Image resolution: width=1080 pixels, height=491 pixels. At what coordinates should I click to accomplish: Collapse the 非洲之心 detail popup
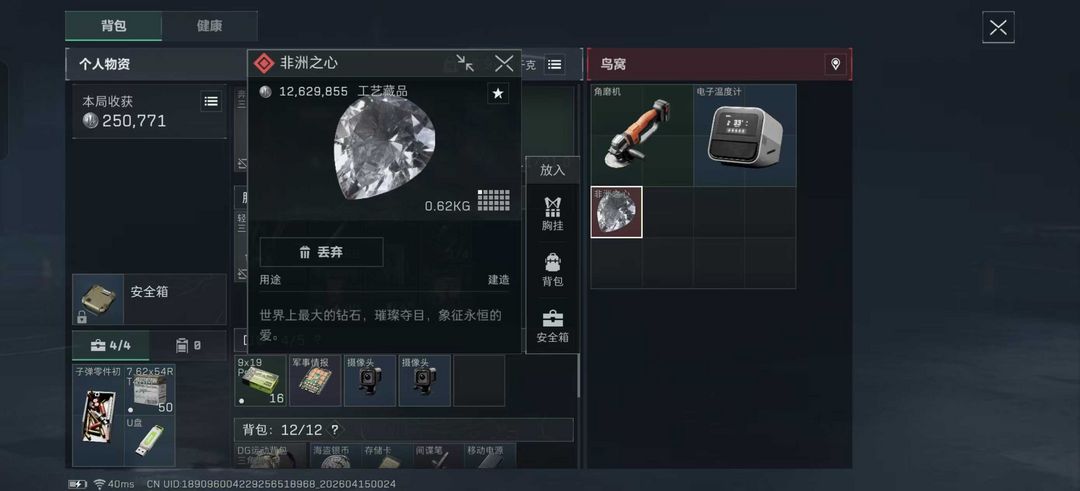click(465, 63)
